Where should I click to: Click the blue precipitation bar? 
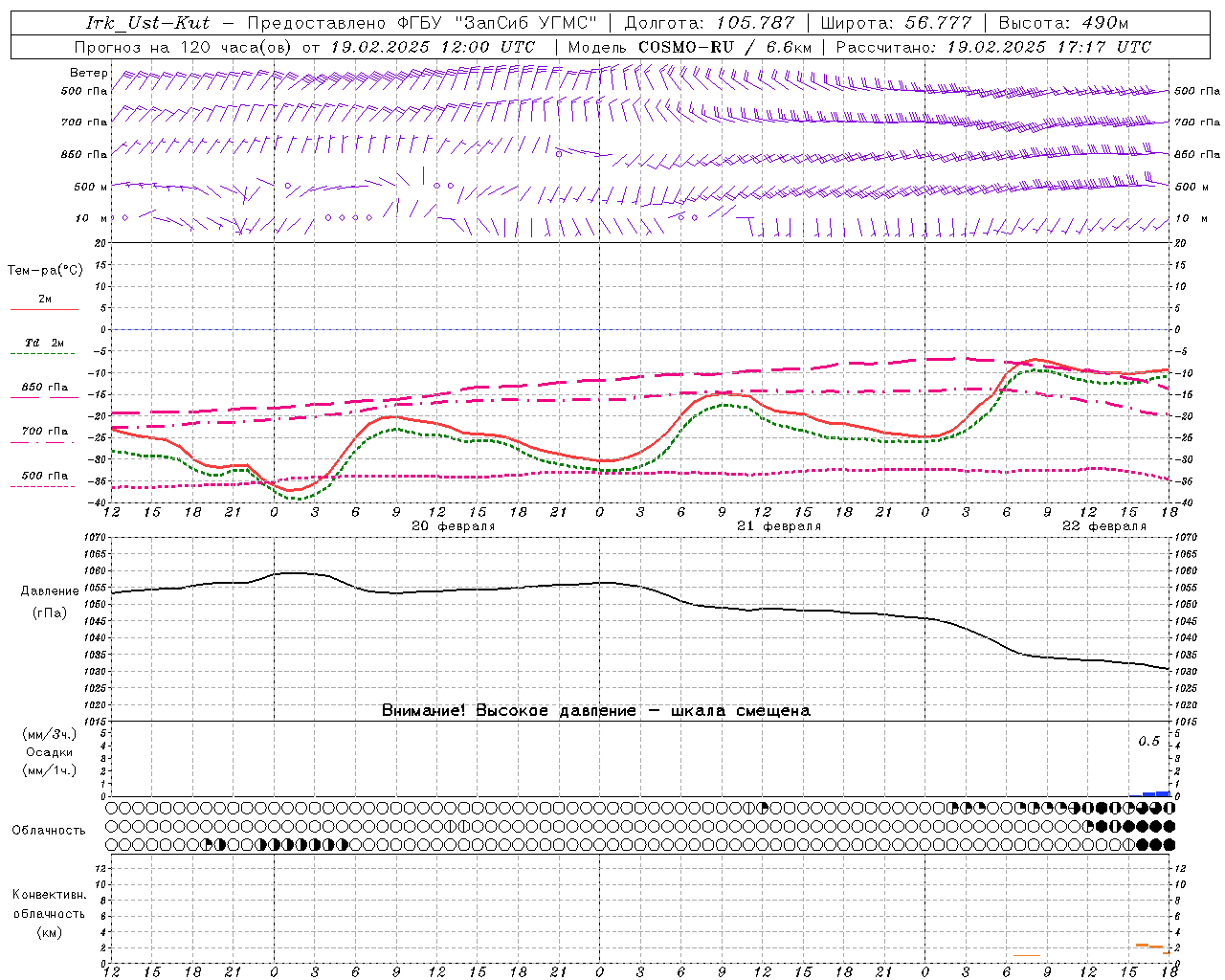pyautogui.click(x=1155, y=793)
